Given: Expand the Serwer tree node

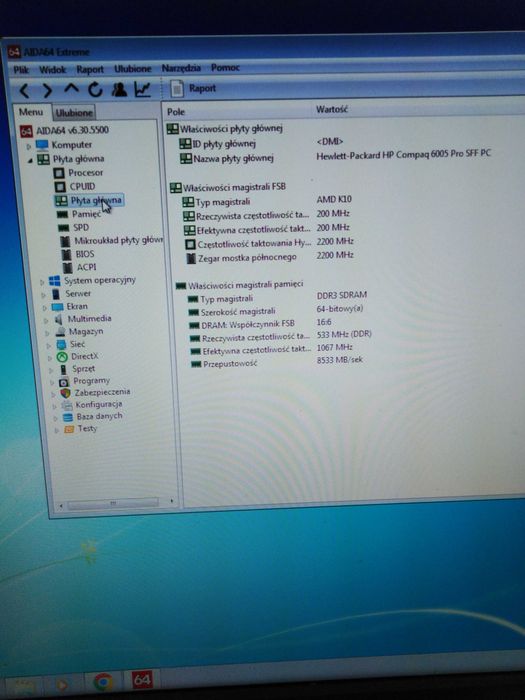Looking at the screenshot, I should (43, 295).
